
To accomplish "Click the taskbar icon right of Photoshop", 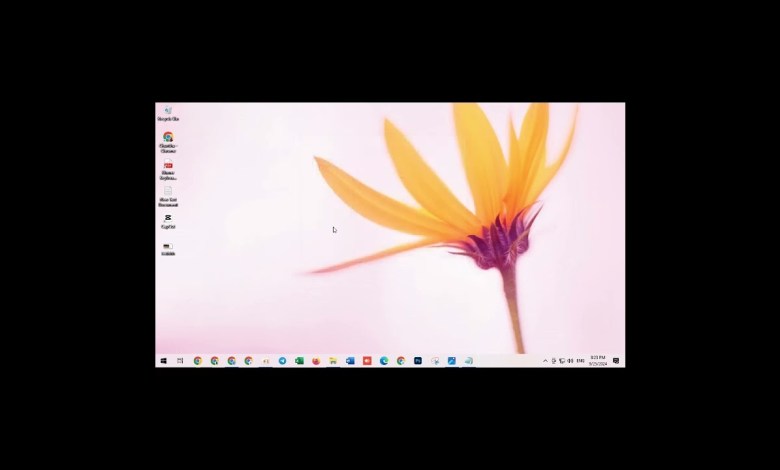I will click(435, 361).
